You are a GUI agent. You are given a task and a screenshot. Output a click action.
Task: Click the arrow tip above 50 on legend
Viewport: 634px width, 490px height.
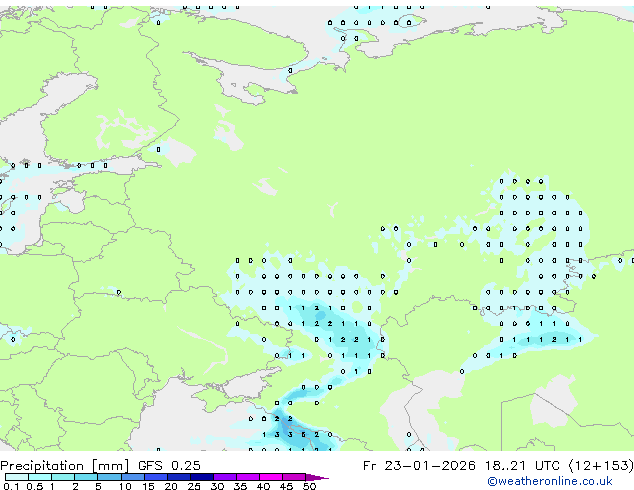click(x=317, y=477)
